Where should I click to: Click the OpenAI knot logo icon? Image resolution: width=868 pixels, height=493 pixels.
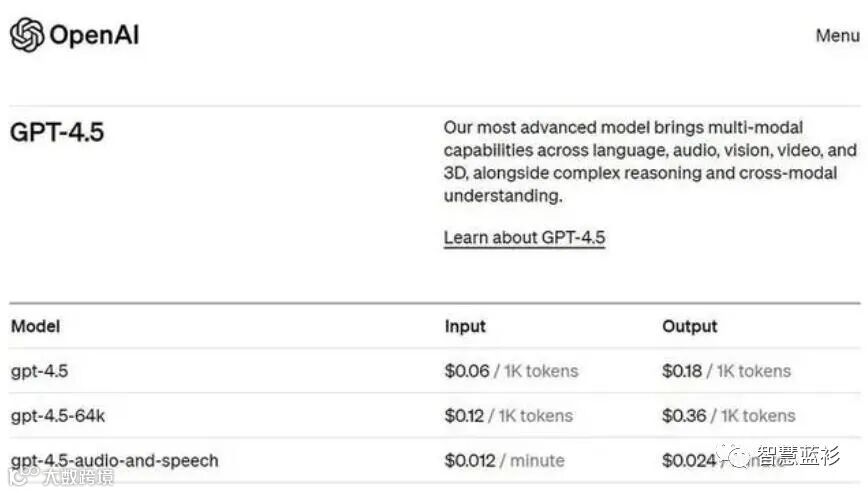(27, 35)
